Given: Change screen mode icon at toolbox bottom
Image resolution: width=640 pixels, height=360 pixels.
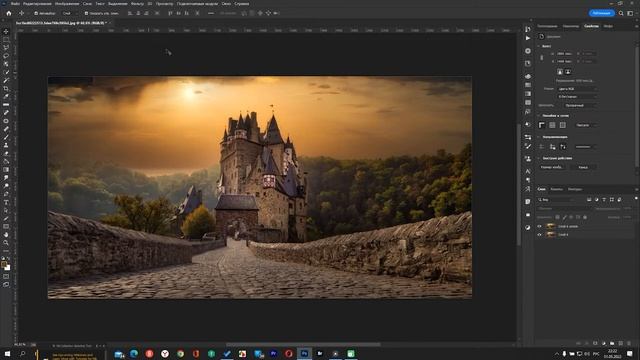Looking at the screenshot, I should pos(6,285).
